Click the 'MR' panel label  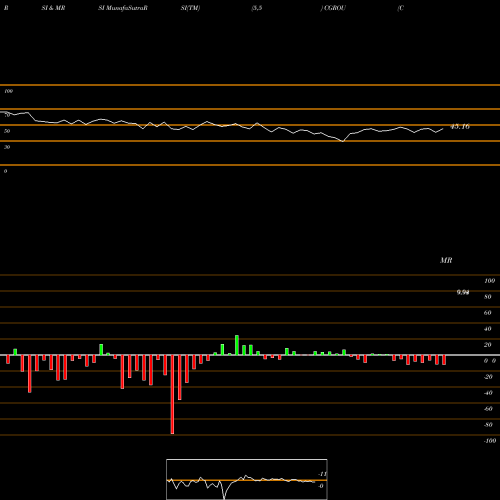pyautogui.click(x=446, y=260)
